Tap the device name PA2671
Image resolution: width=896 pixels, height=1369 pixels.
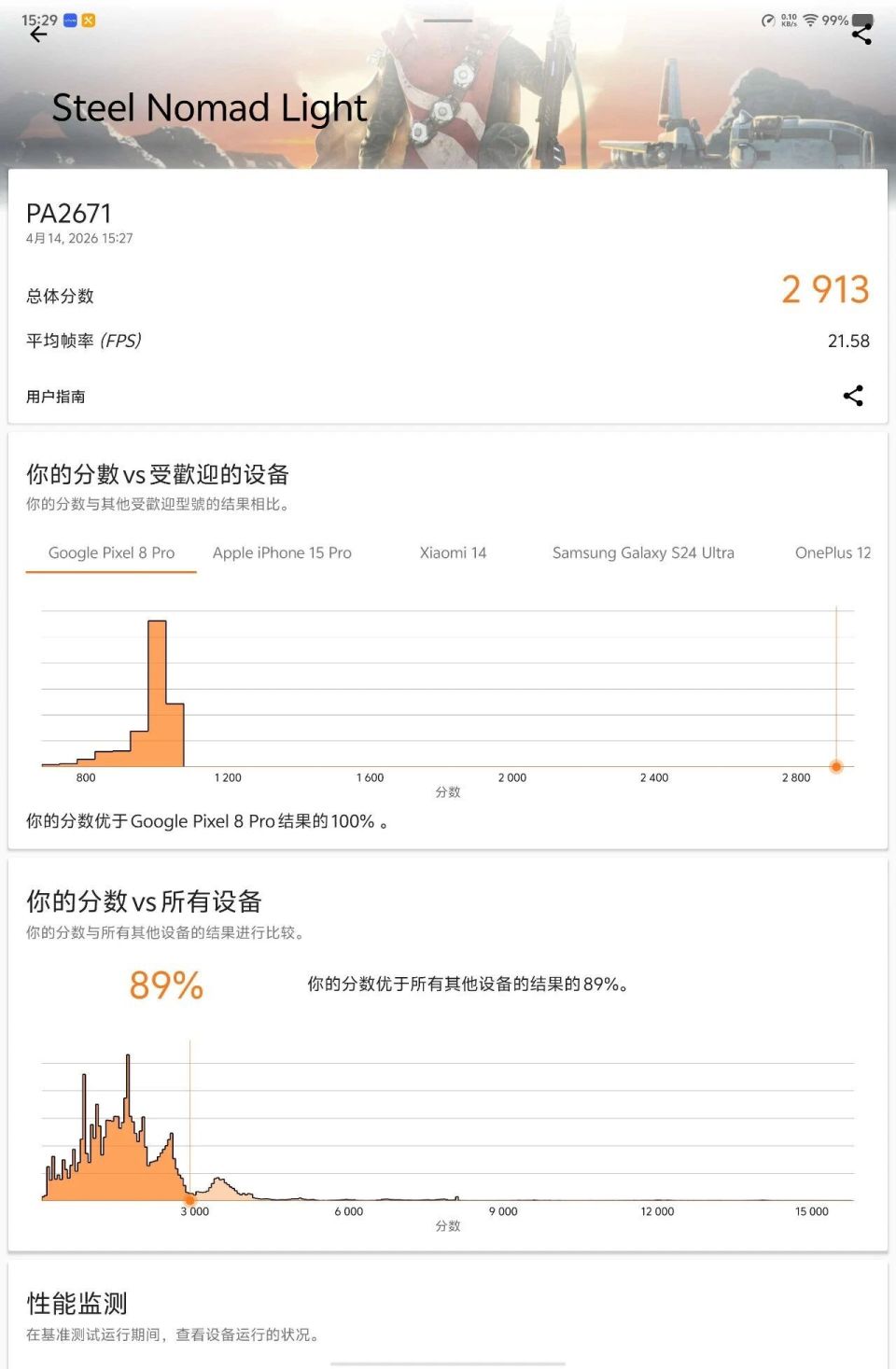click(x=69, y=214)
